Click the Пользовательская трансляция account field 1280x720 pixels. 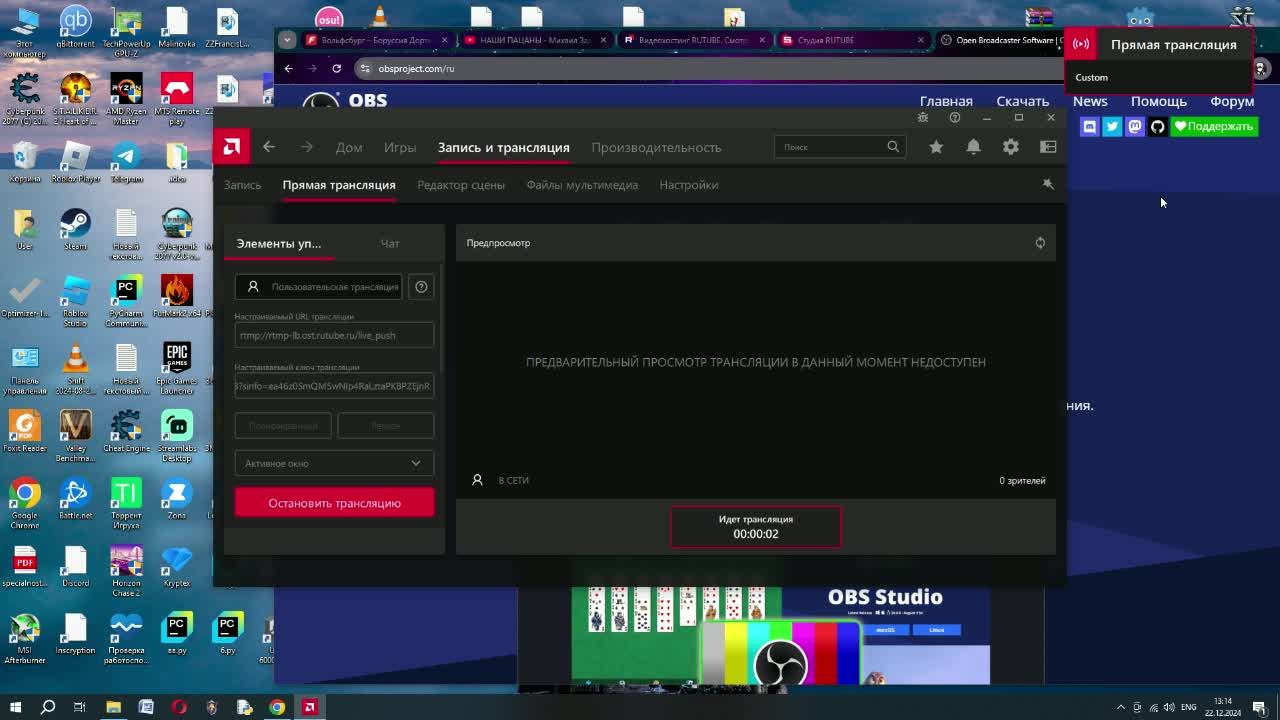coord(319,287)
